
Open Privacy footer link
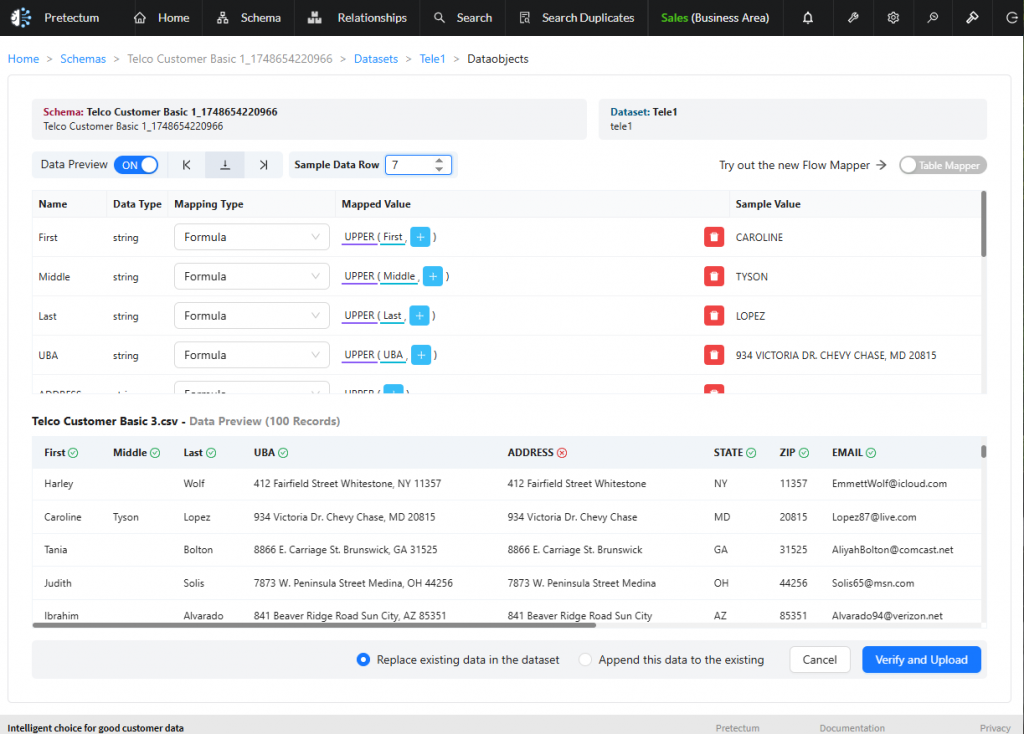click(x=995, y=727)
